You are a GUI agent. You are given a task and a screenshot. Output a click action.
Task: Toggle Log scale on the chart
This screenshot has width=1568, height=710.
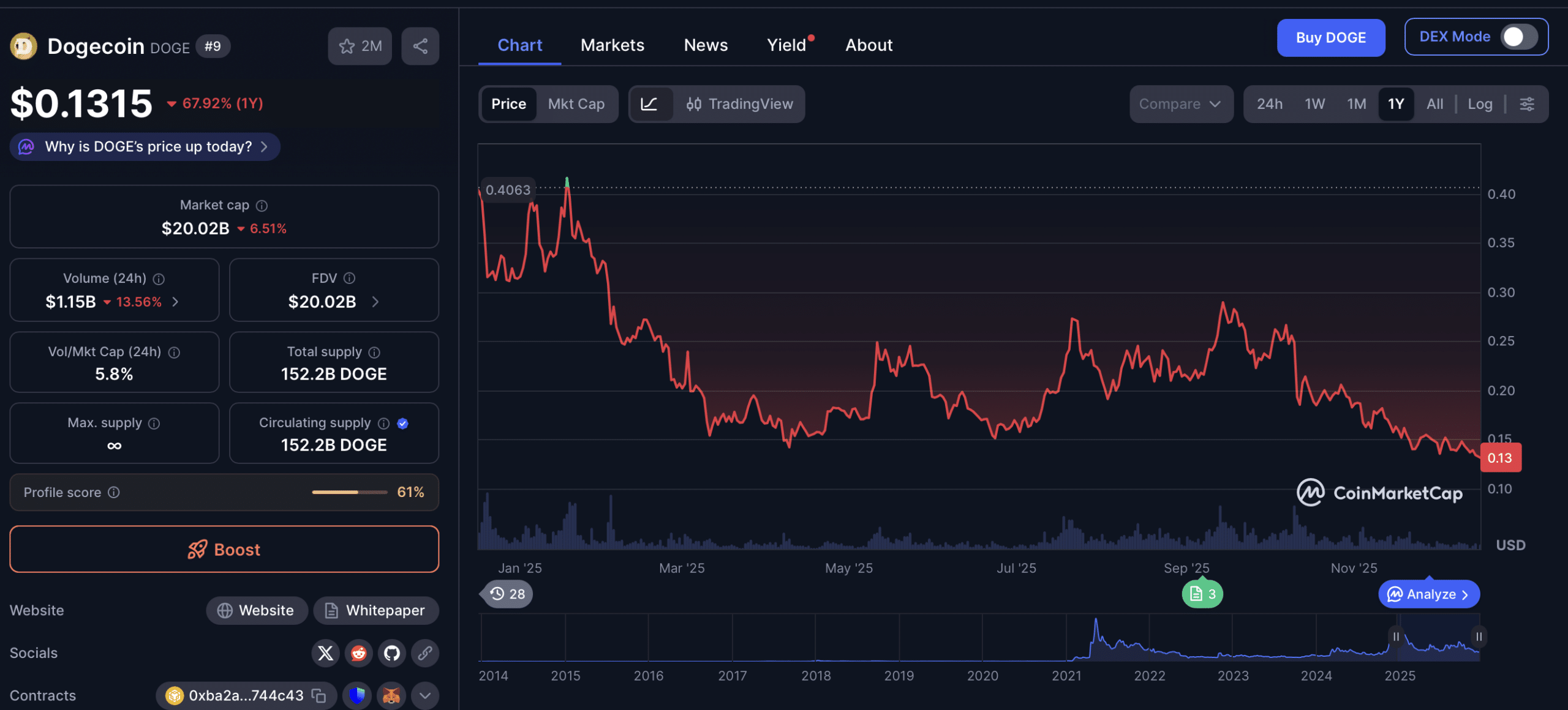tap(1480, 104)
